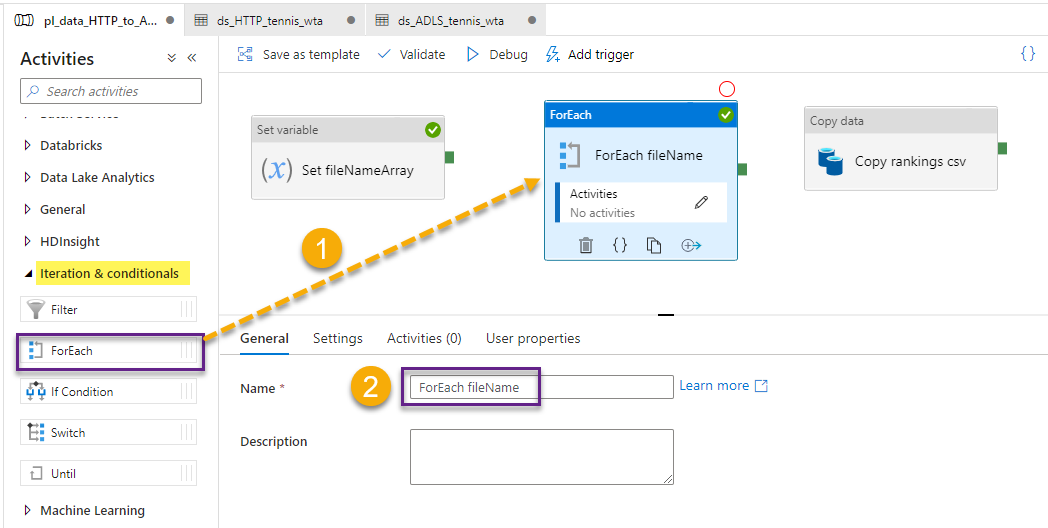Open ForEach activity code view braces icon
This screenshot has width=1048, height=528.
pos(620,245)
